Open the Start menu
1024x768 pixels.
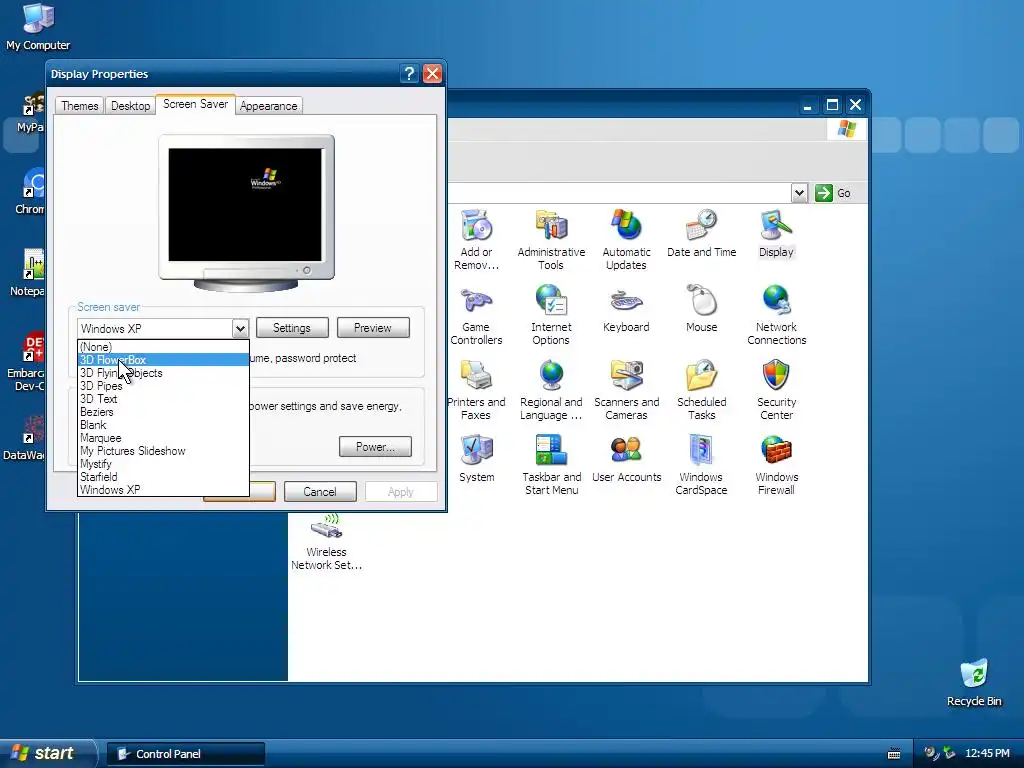point(48,753)
